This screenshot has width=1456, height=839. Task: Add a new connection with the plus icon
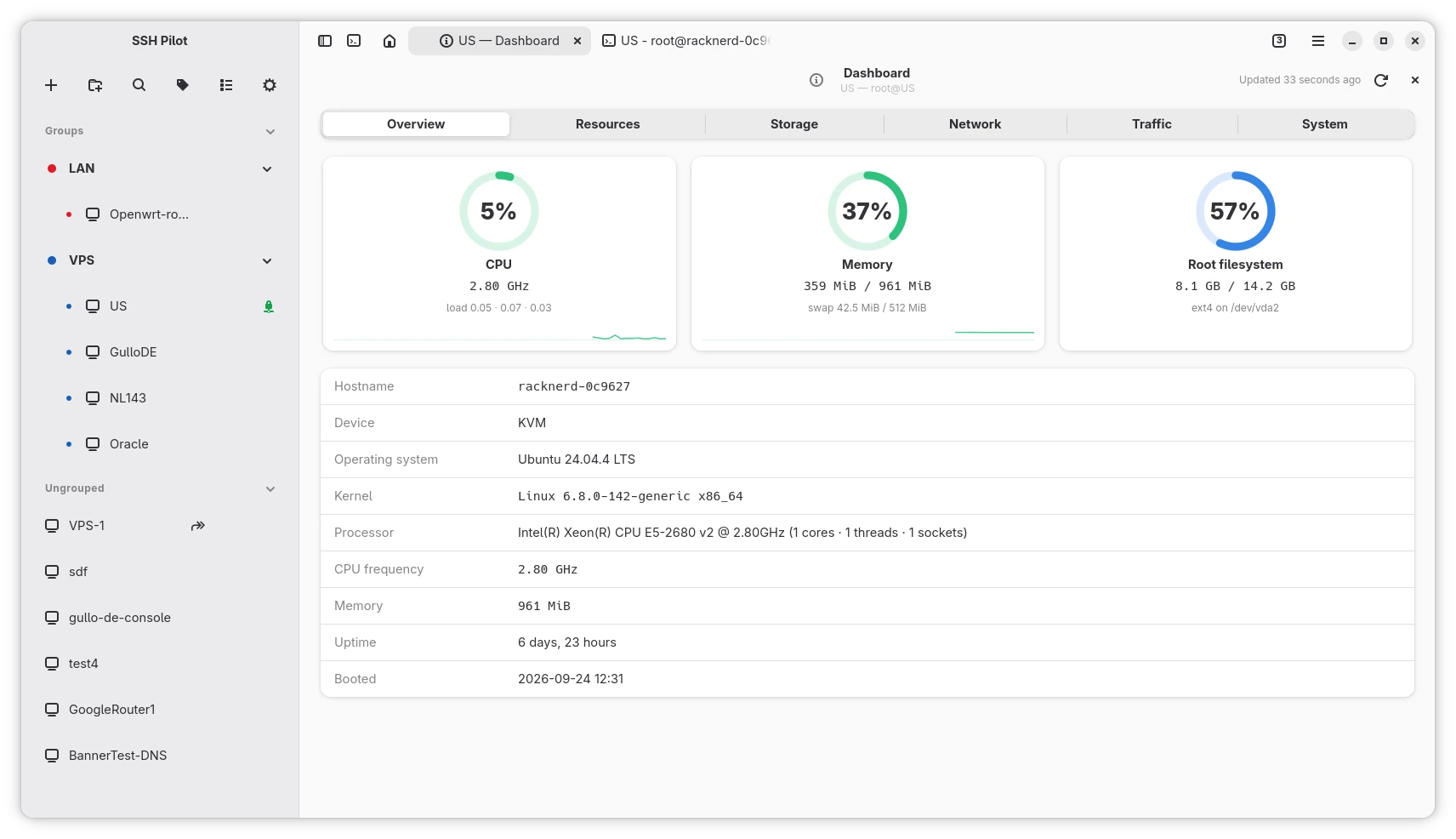click(x=51, y=85)
